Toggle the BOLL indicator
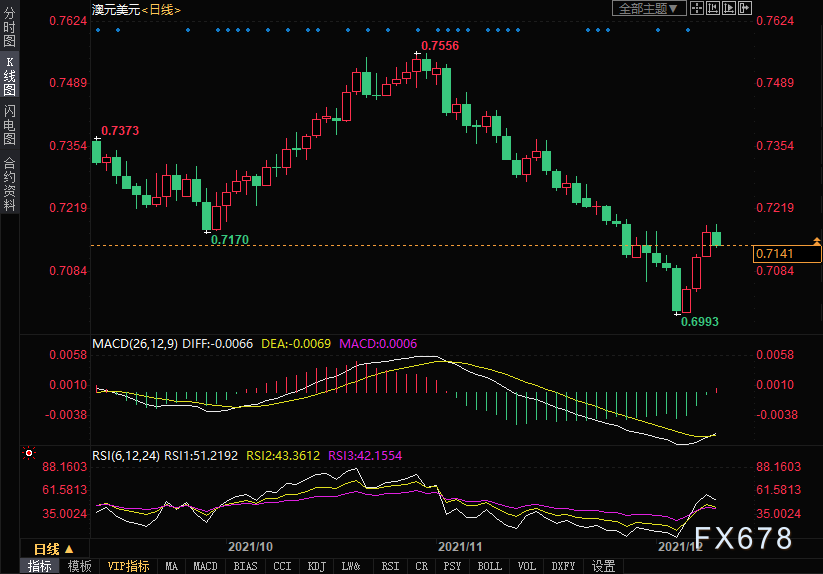823x574 pixels. (x=489, y=566)
